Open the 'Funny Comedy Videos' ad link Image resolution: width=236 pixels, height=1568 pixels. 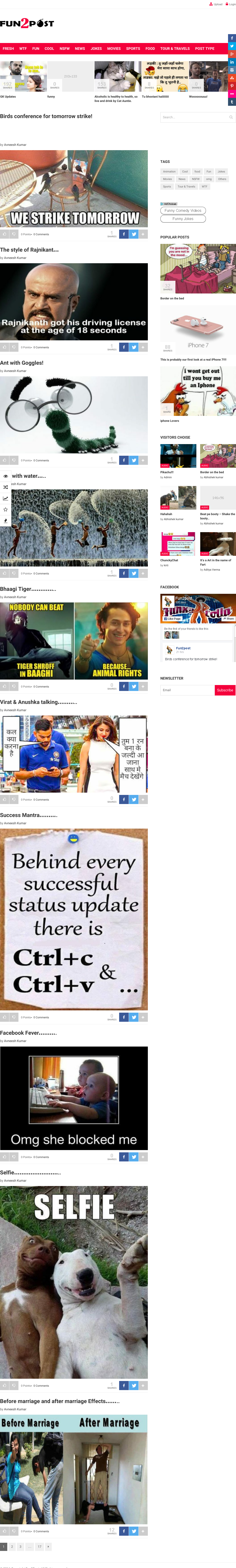pos(183,211)
